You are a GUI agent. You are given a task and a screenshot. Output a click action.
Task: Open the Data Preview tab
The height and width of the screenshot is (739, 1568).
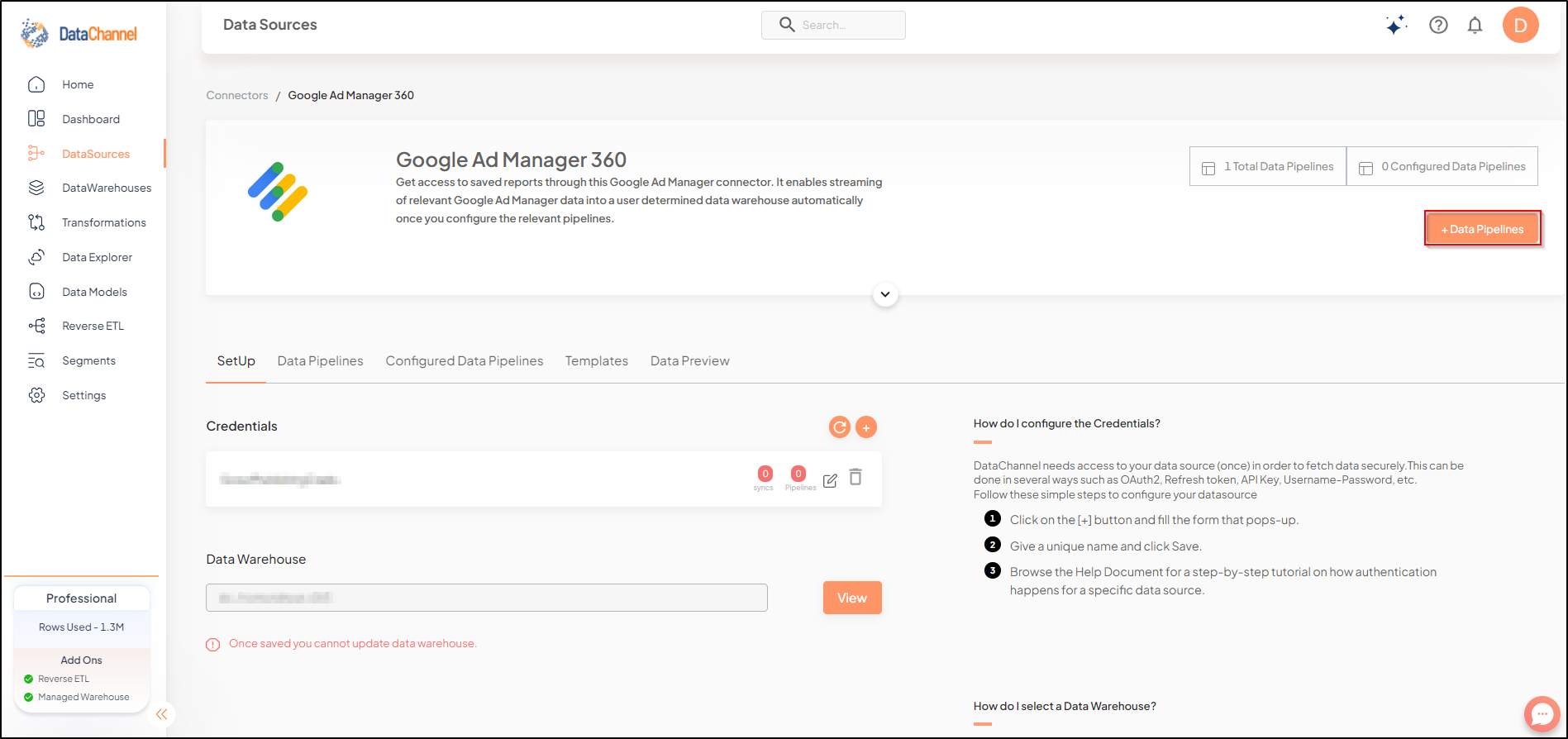[690, 361]
